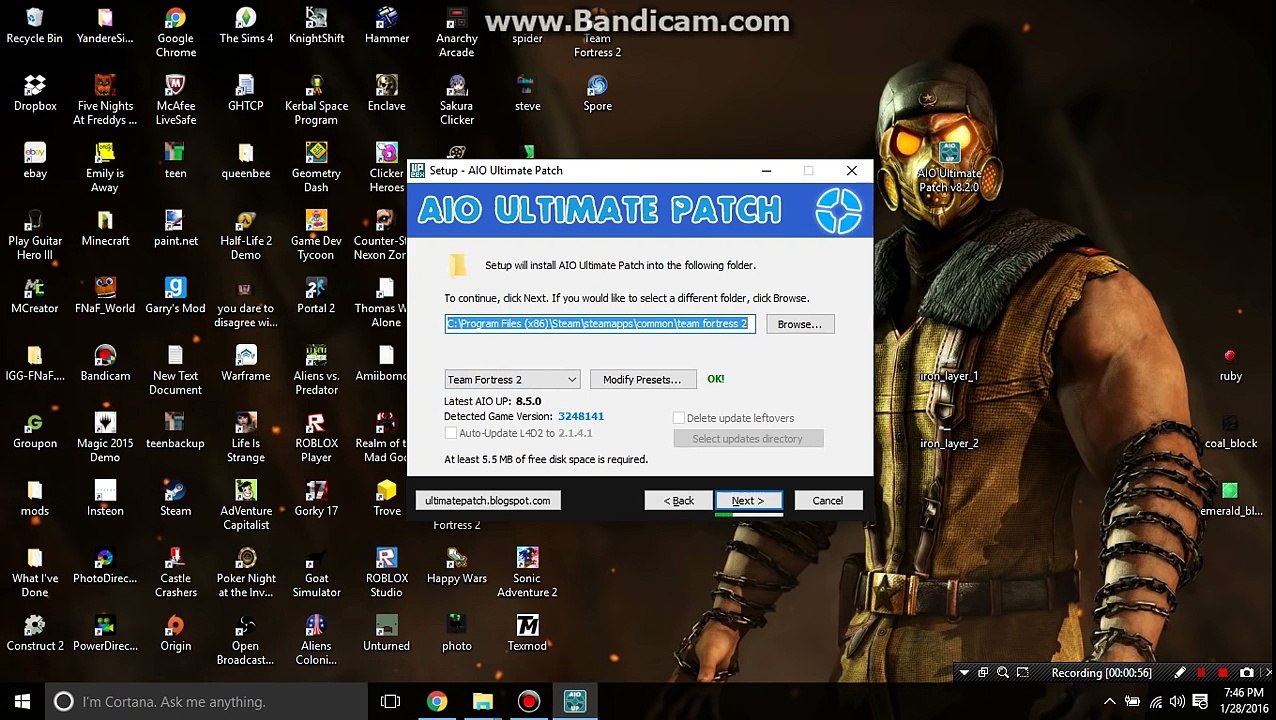Select the Unturned desktop icon
Image resolution: width=1276 pixels, height=720 pixels.
tap(386, 634)
